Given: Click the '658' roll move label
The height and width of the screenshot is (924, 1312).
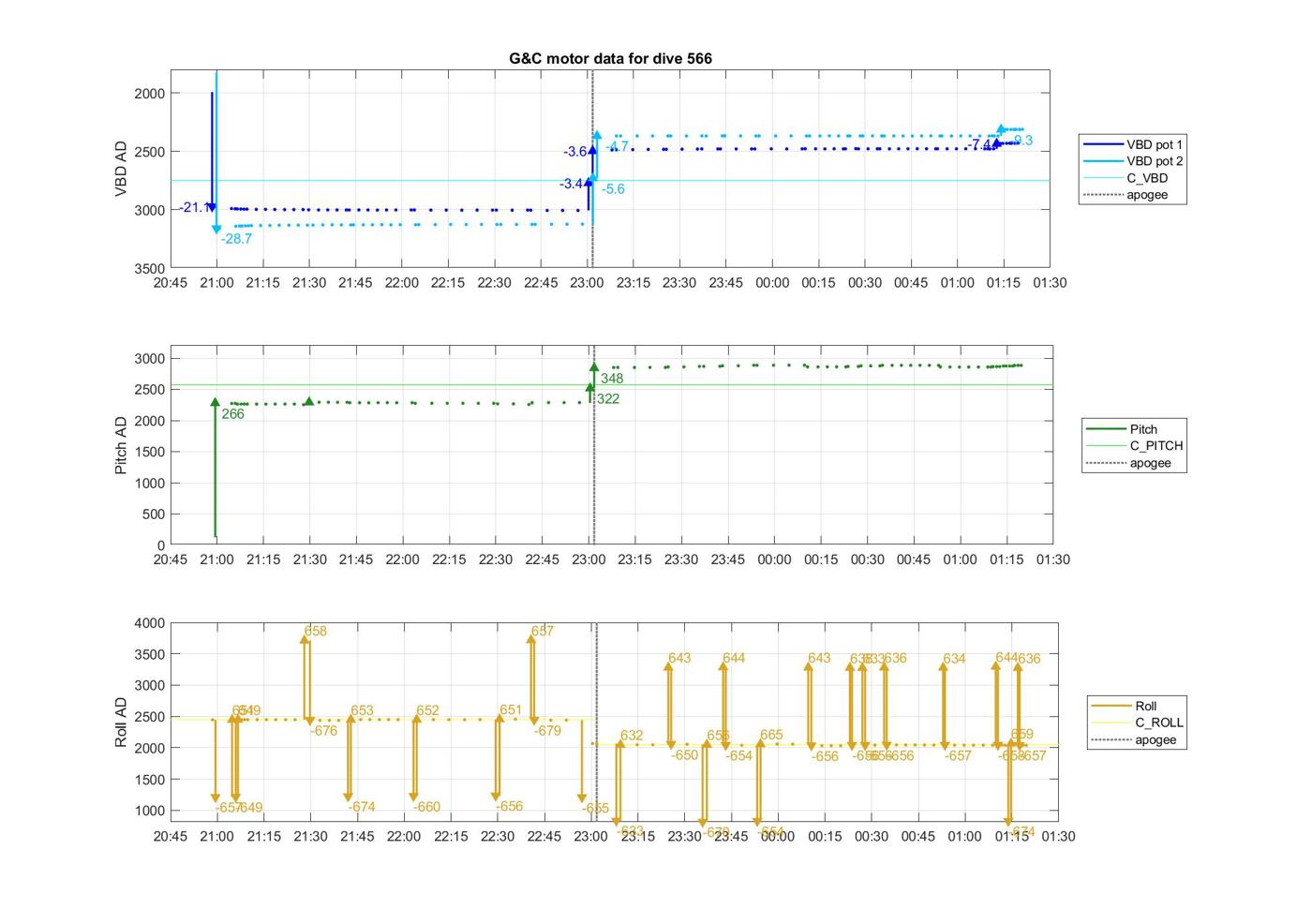Looking at the screenshot, I should pyautogui.click(x=316, y=631).
